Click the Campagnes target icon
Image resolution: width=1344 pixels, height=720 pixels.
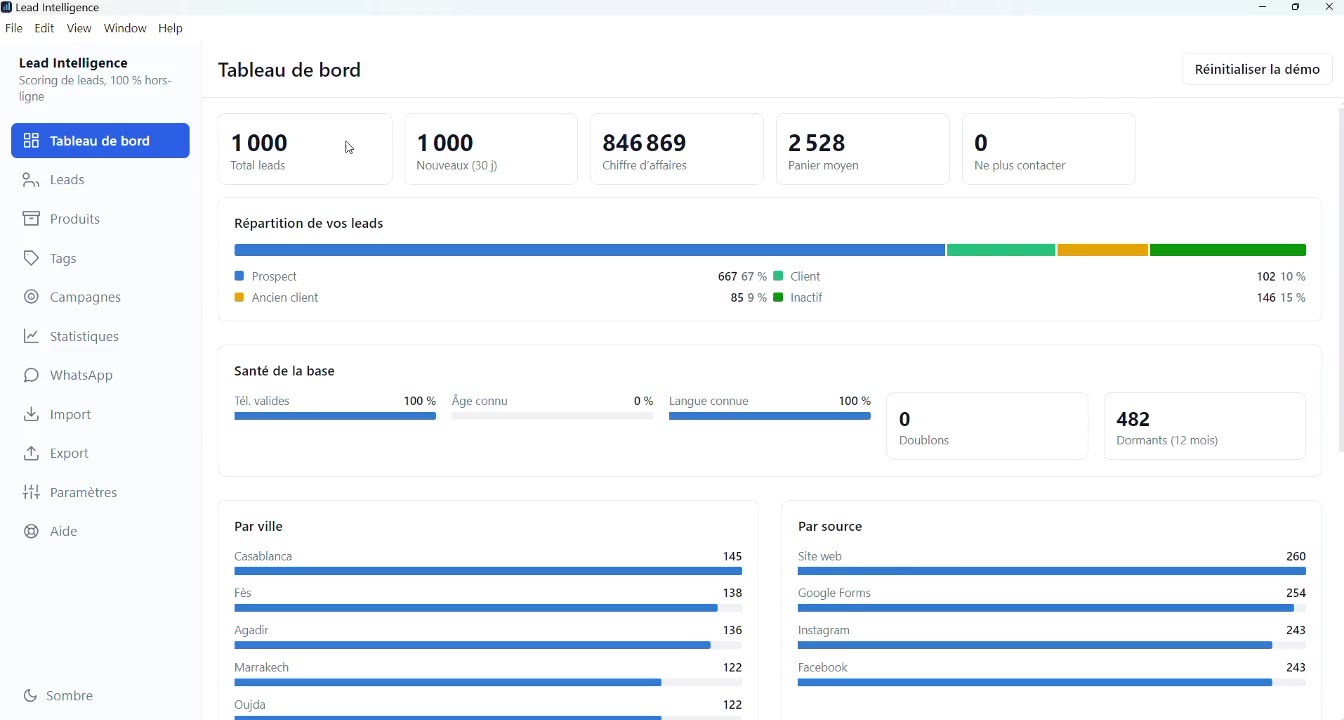tap(31, 297)
